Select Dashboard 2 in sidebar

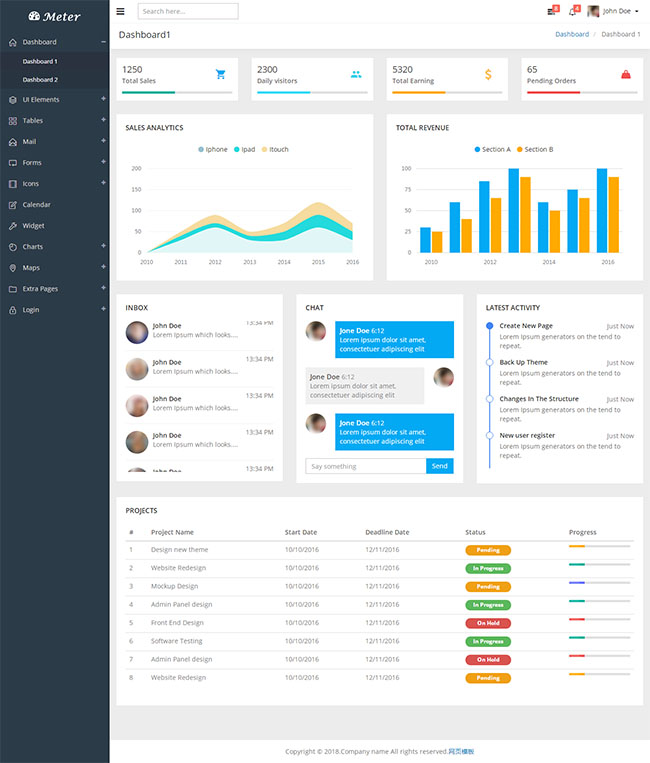[40, 79]
